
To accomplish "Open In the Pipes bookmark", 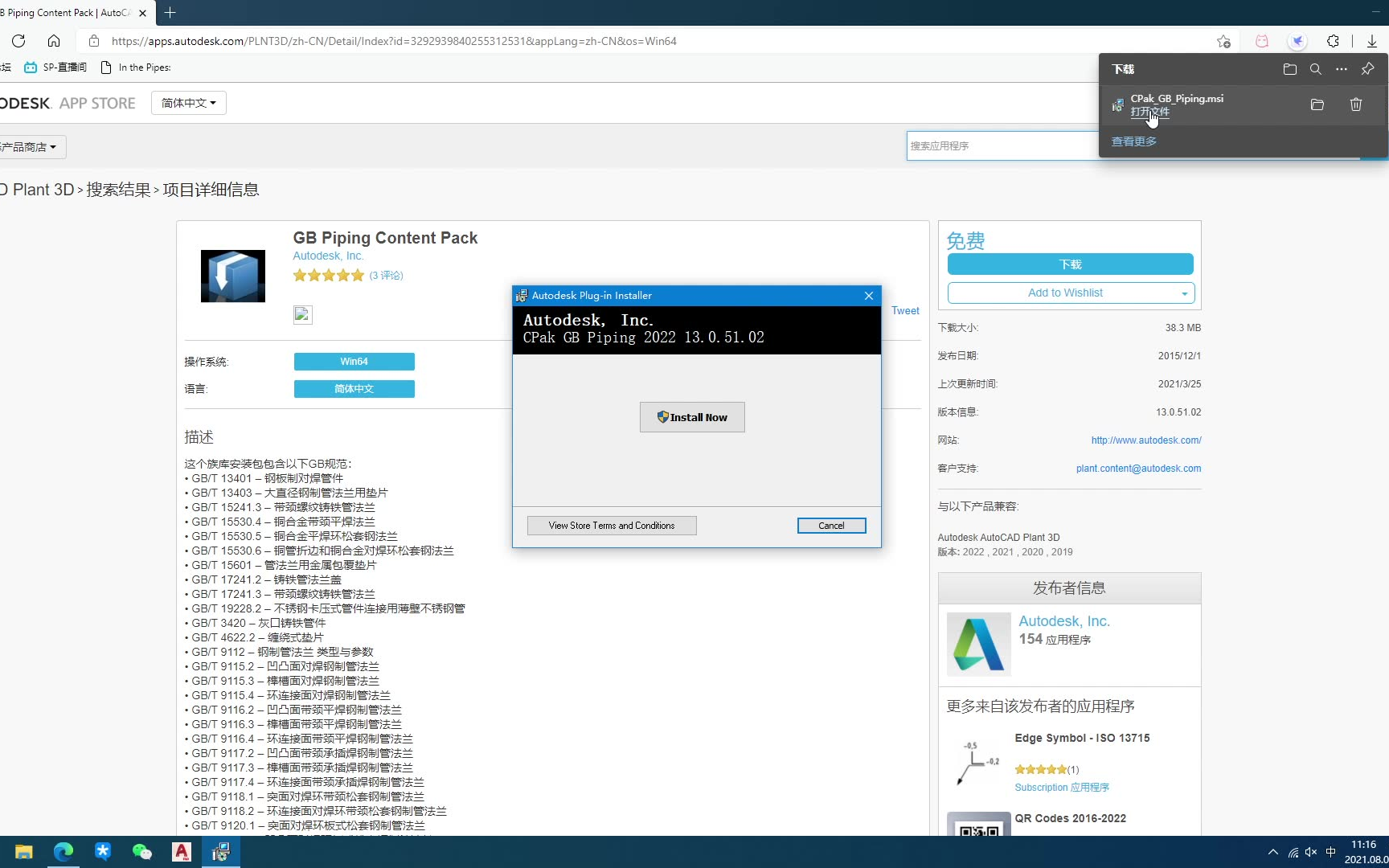I will coord(136,68).
